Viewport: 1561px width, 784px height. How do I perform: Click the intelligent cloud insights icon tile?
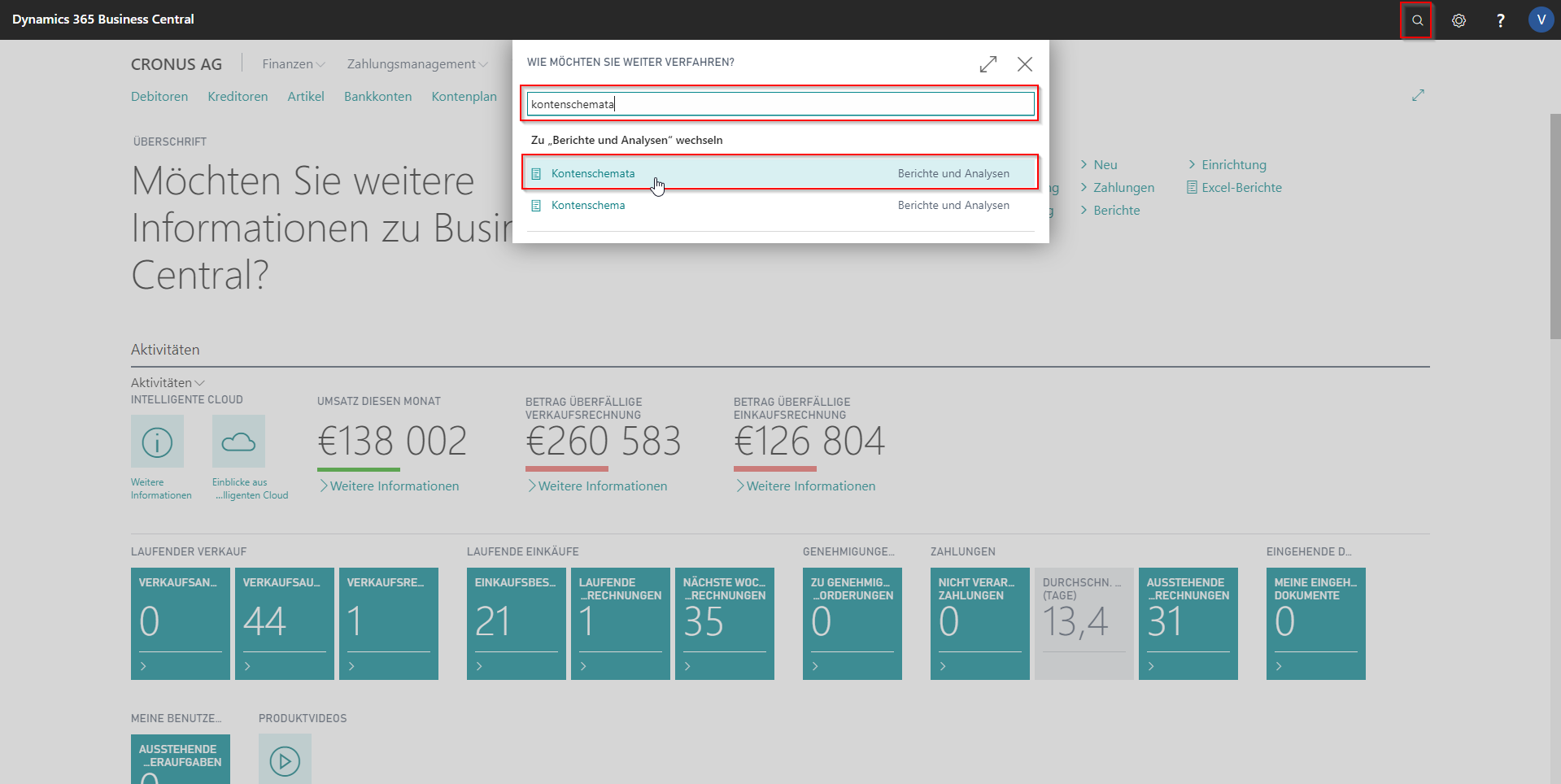[x=238, y=442]
